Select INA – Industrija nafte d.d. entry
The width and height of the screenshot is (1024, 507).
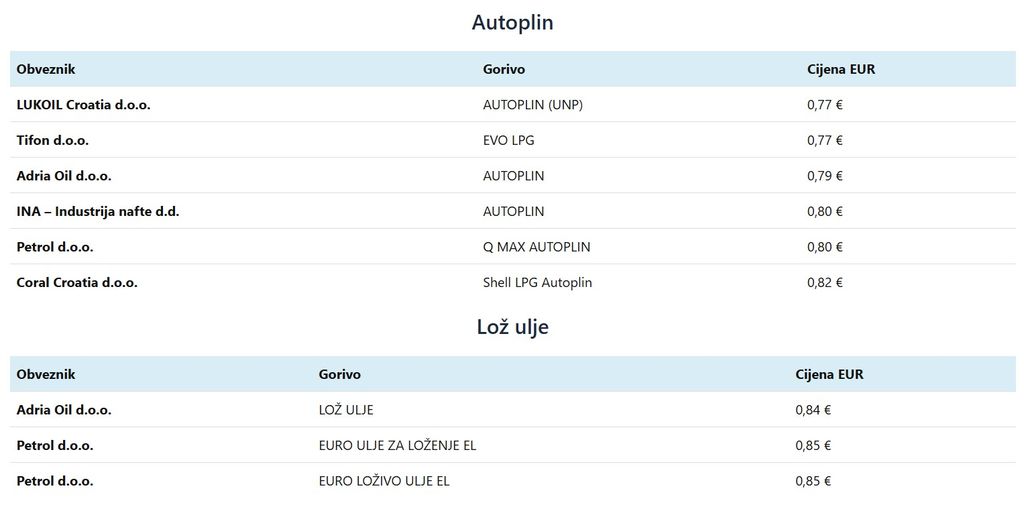[x=98, y=211]
